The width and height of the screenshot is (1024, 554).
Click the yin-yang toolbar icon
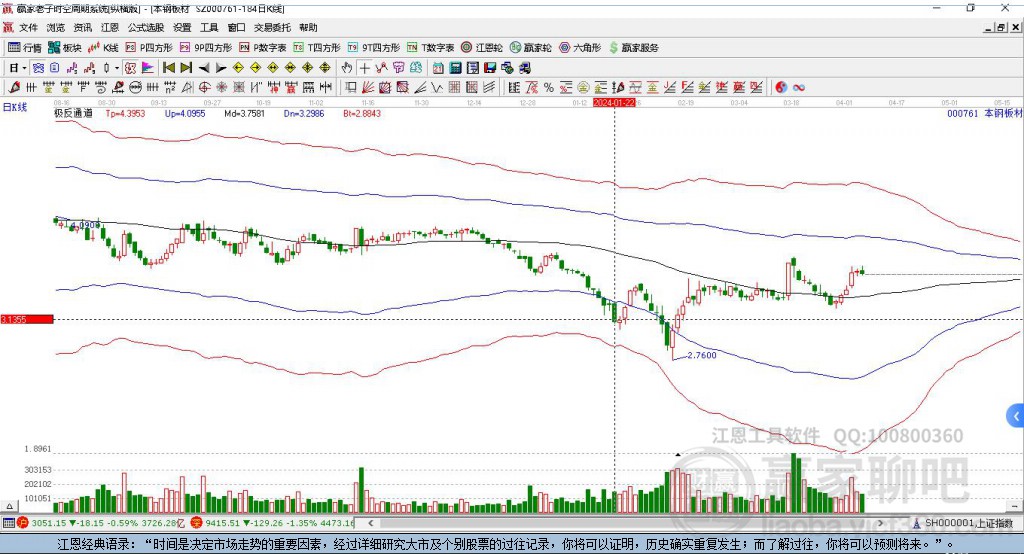[x=780, y=87]
